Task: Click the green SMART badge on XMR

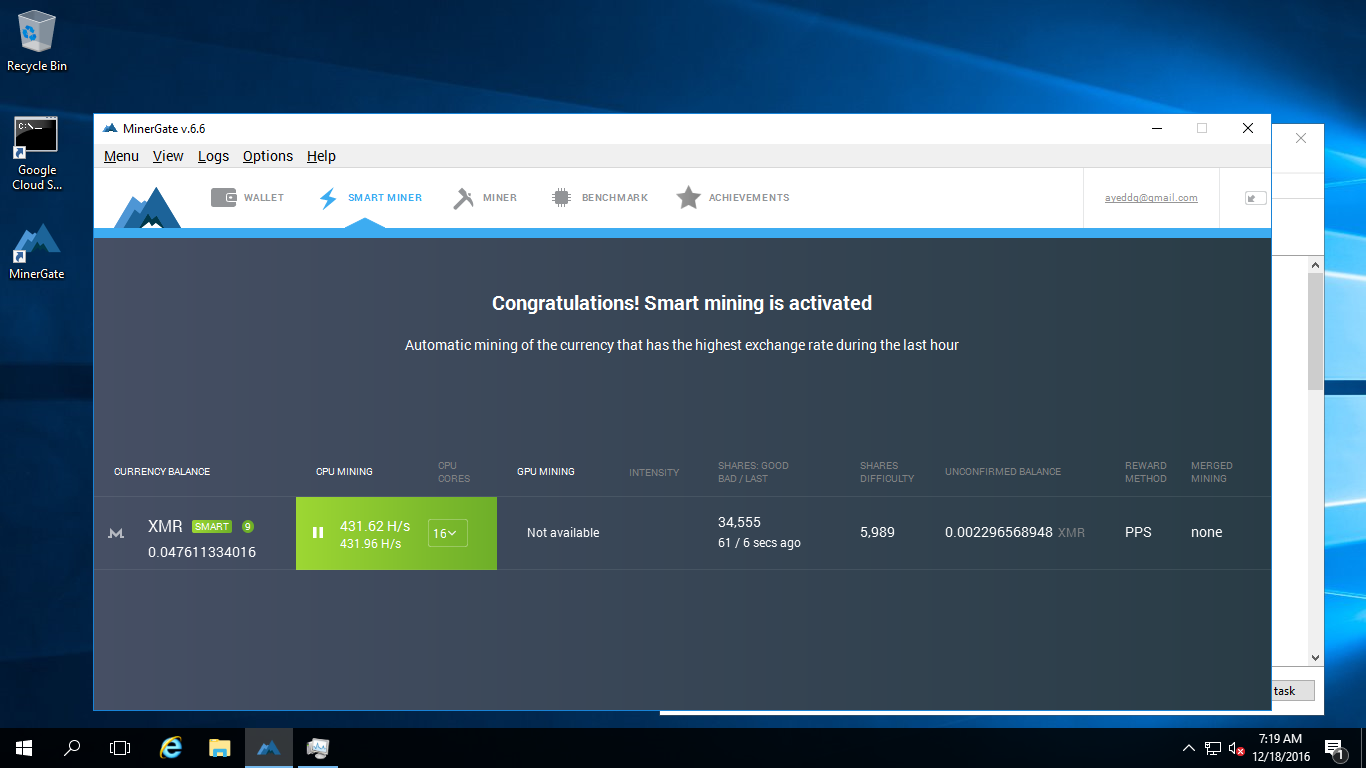Action: (212, 527)
